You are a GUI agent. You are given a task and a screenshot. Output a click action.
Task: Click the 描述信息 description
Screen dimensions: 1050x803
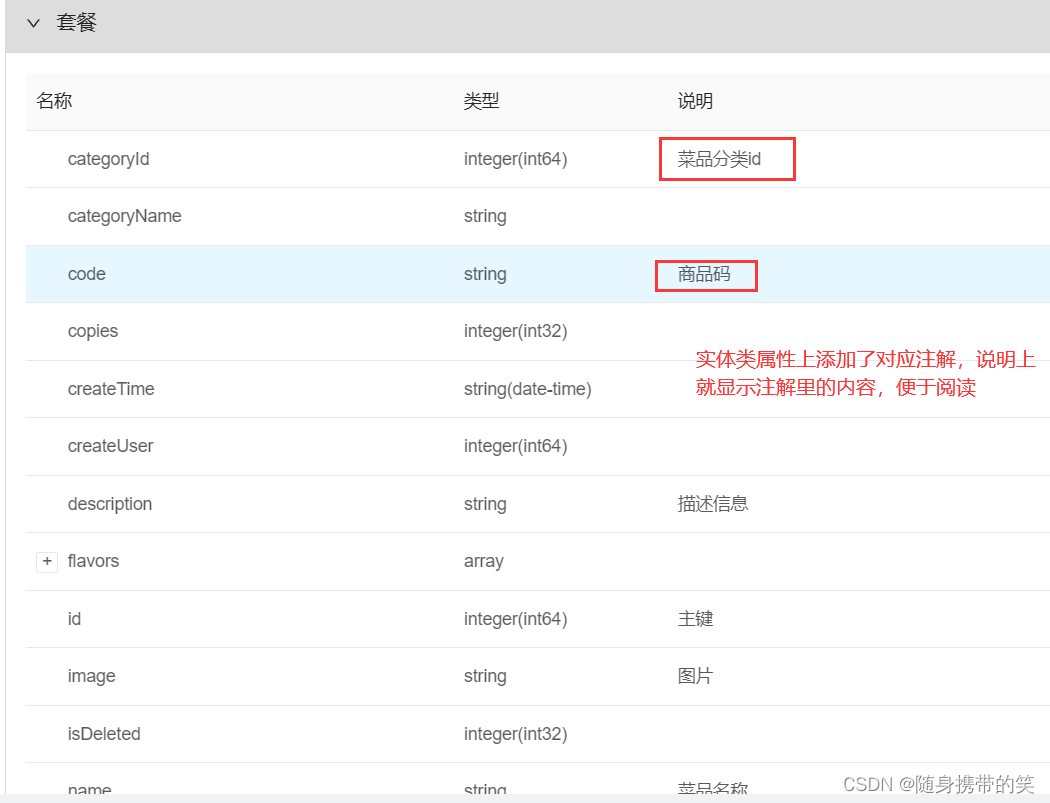pos(712,504)
